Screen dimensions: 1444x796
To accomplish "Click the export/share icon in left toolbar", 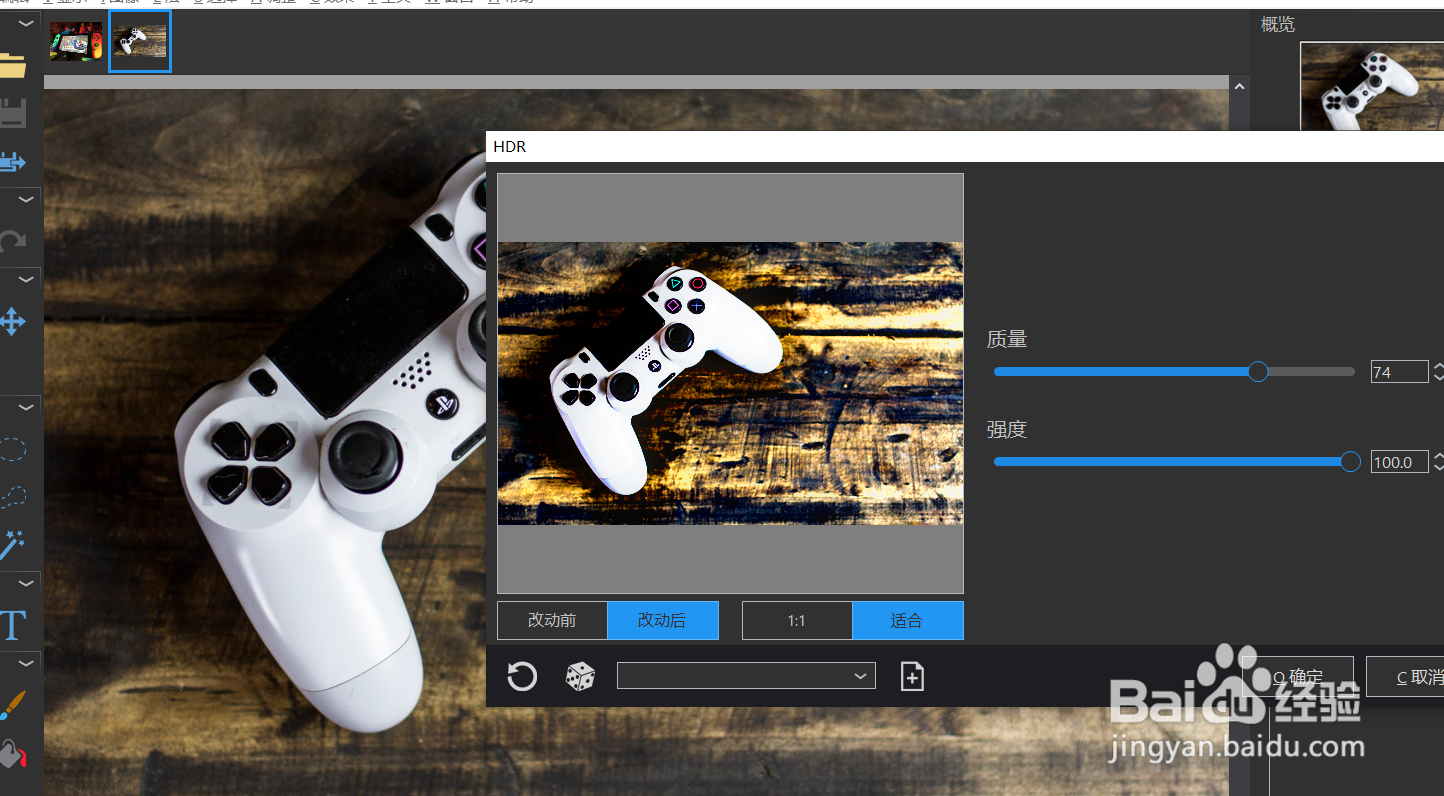I will pyautogui.click(x=12, y=161).
